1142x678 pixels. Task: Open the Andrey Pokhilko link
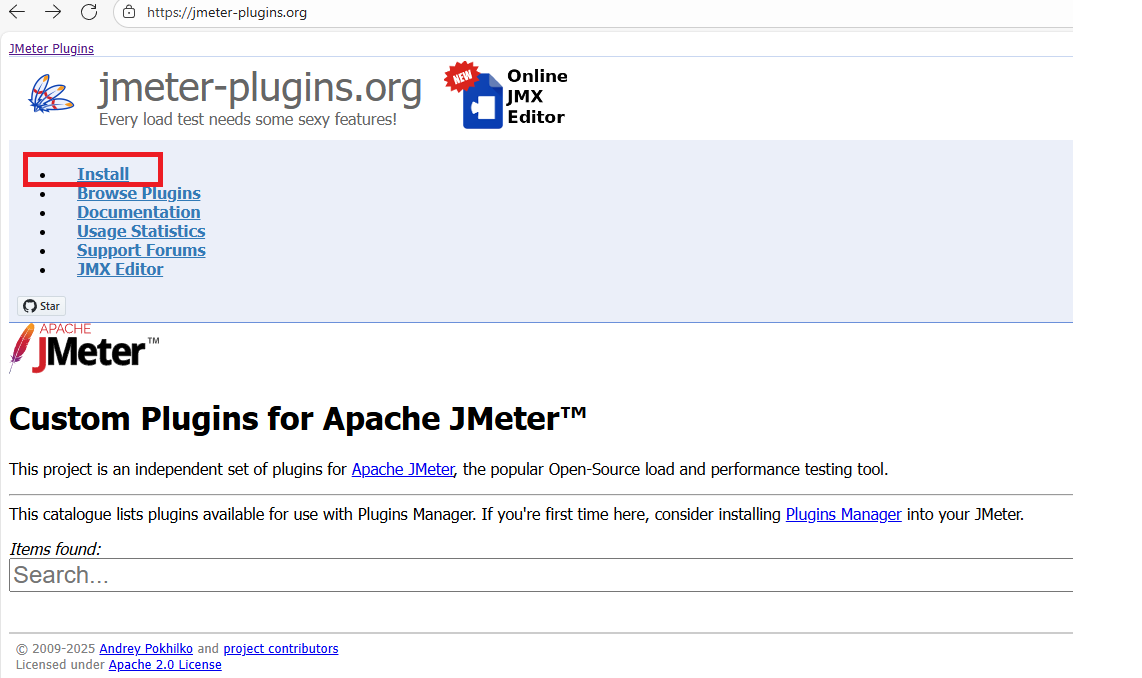146,648
